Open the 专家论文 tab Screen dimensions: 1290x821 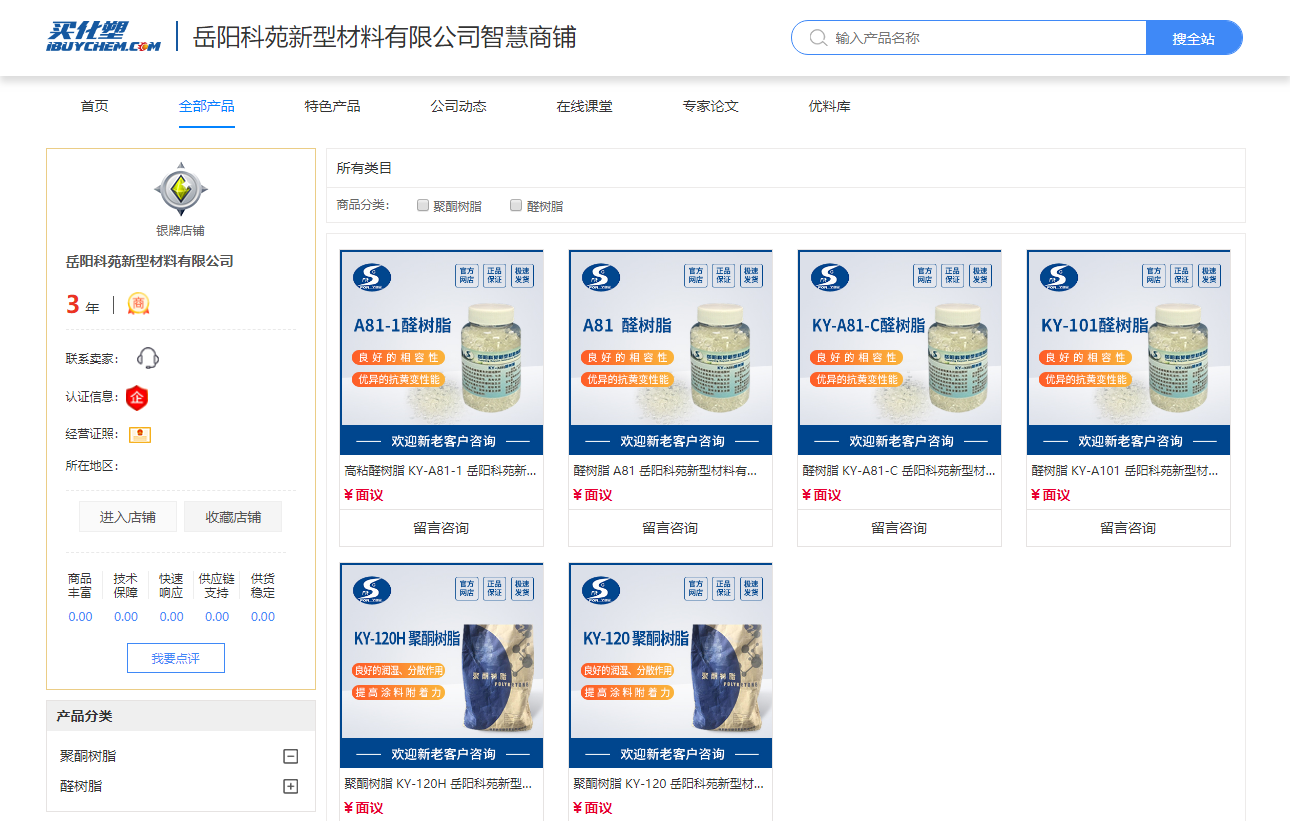[711, 106]
